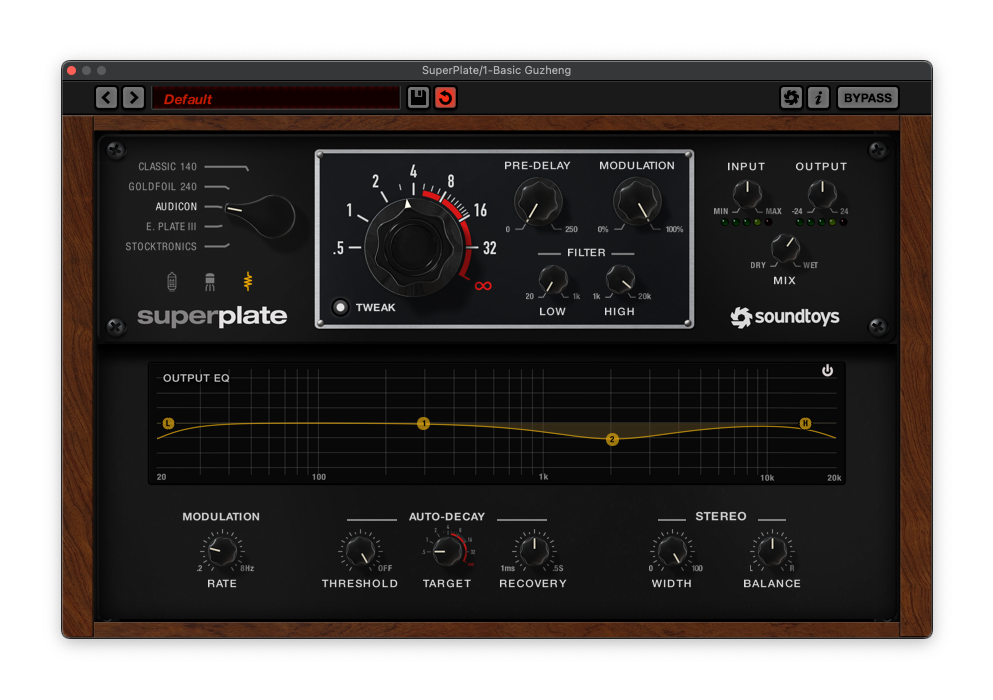Open Soundtoys settings swirl icon
Image resolution: width=993 pixels, height=700 pixels.
click(x=791, y=98)
